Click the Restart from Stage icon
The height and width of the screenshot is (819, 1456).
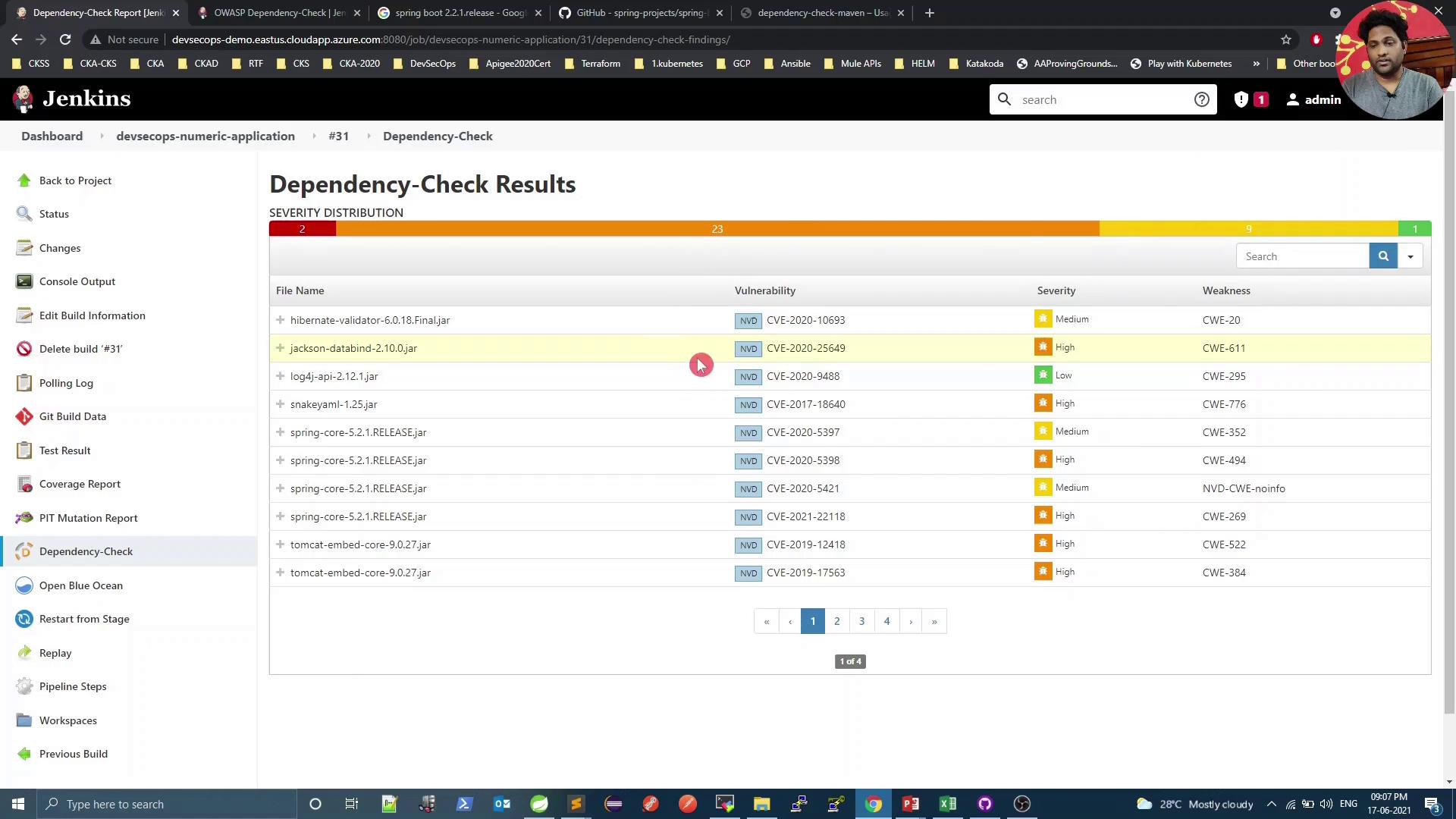[24, 619]
